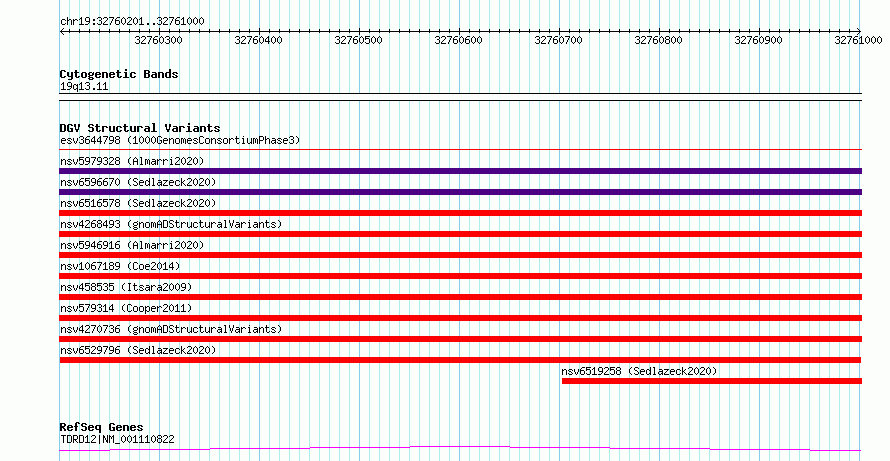Open the DGV Structural Variants track title
This screenshot has height=461, width=890.
pos(140,128)
